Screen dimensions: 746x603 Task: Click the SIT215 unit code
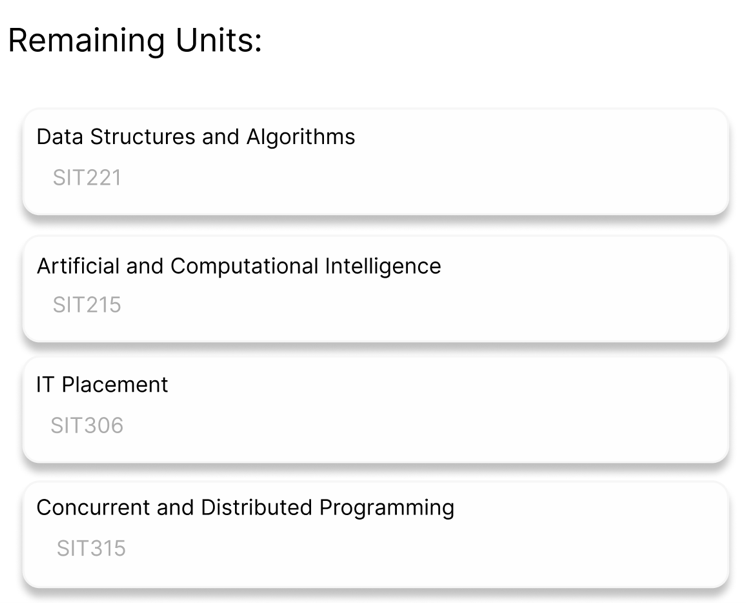pyautogui.click(x=86, y=305)
